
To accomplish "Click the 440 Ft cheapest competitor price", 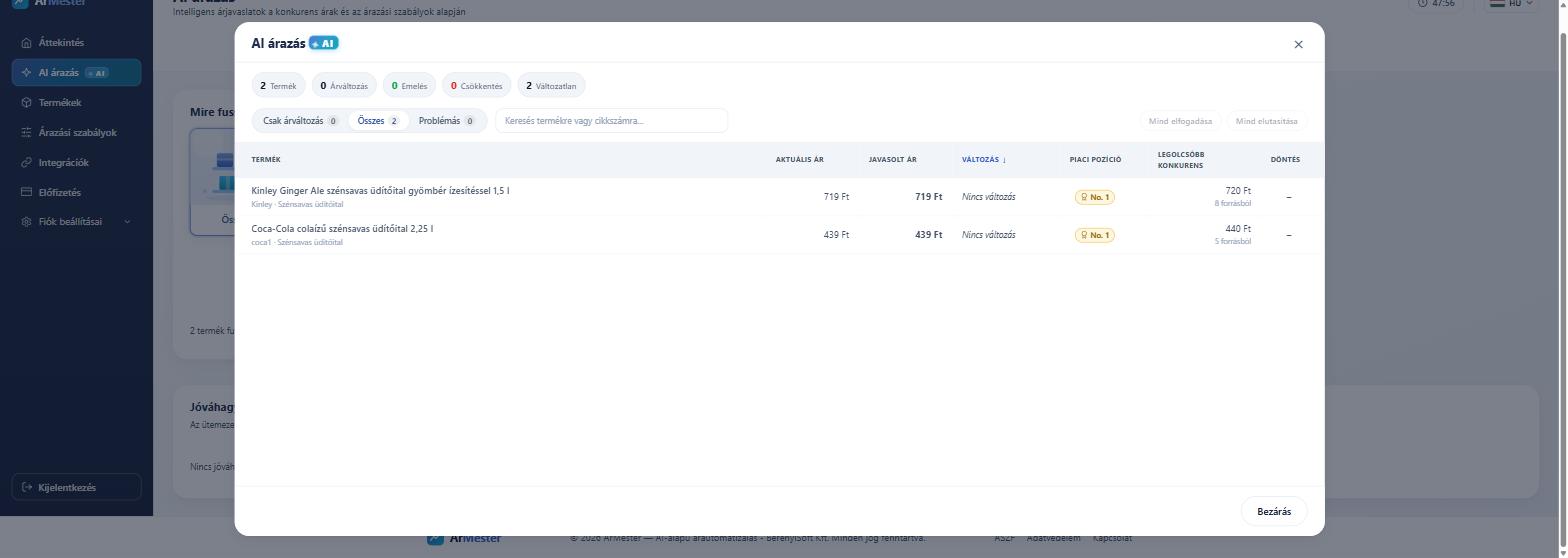I will click(x=1238, y=229).
